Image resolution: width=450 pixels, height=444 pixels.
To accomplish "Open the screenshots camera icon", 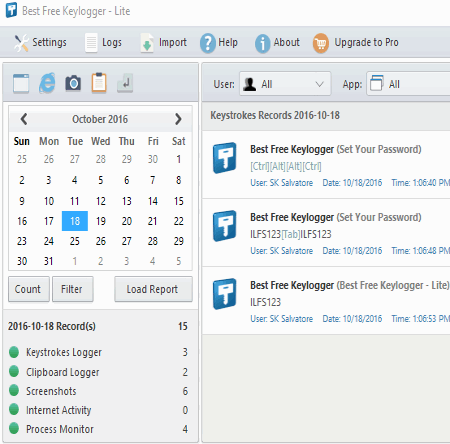I will tap(73, 83).
